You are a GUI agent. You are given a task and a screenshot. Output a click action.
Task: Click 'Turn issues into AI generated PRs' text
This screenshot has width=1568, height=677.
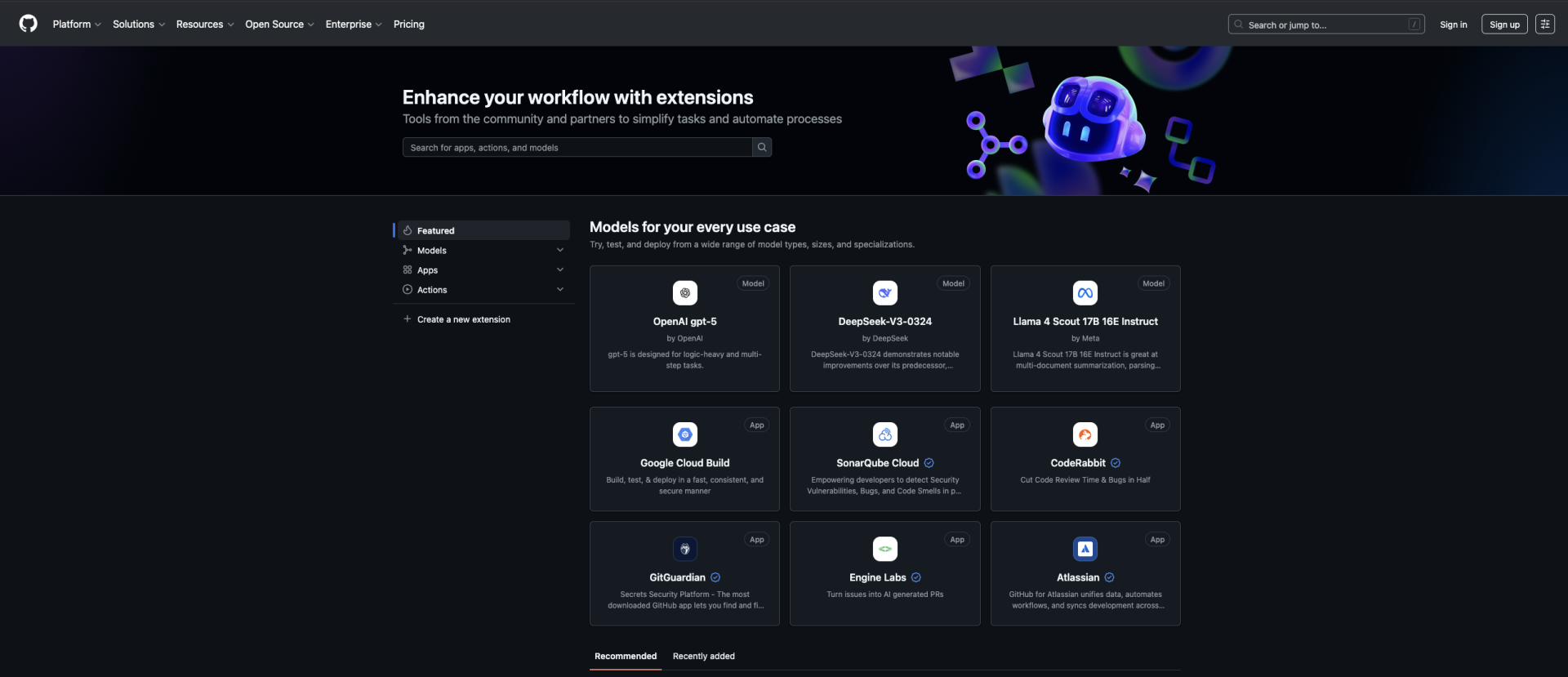pos(885,595)
